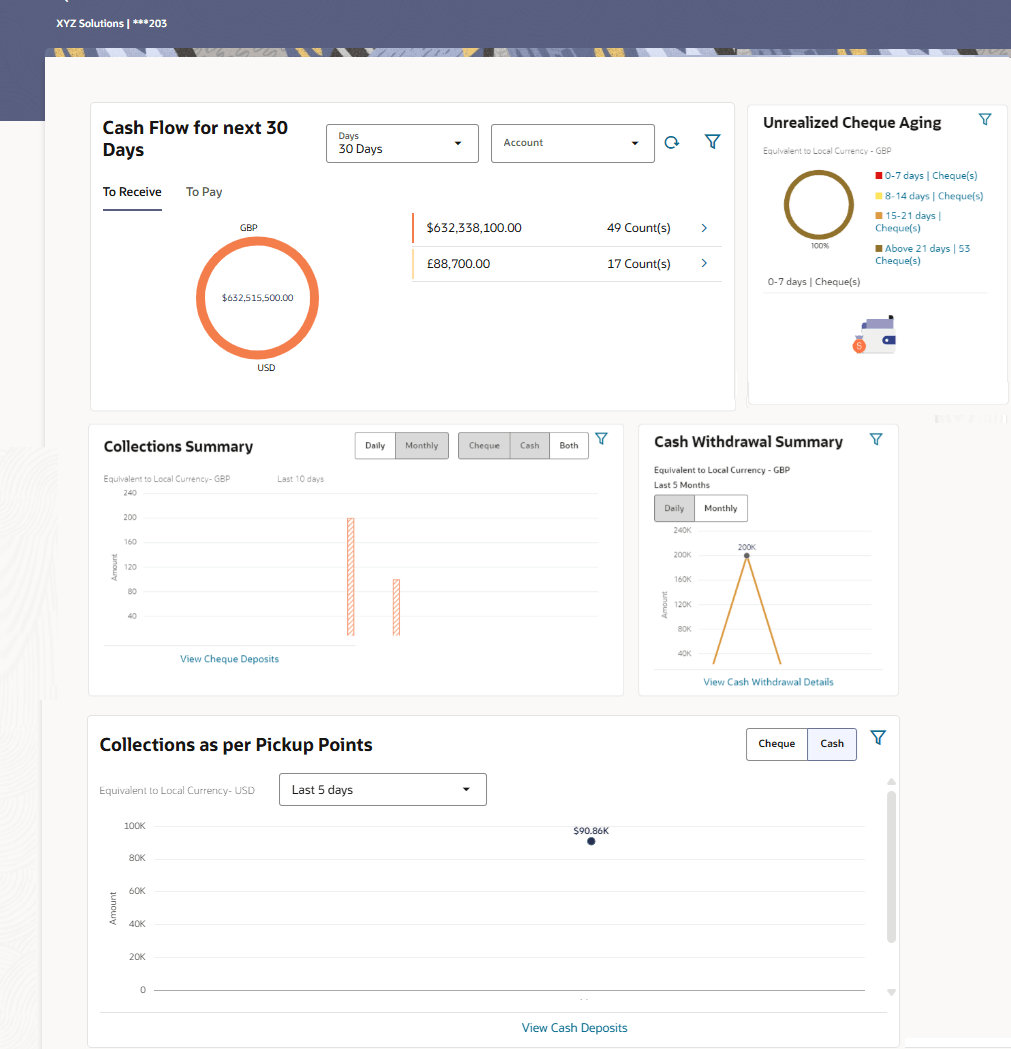Select Monthly in Cash Withdrawal Summary

click(x=721, y=508)
